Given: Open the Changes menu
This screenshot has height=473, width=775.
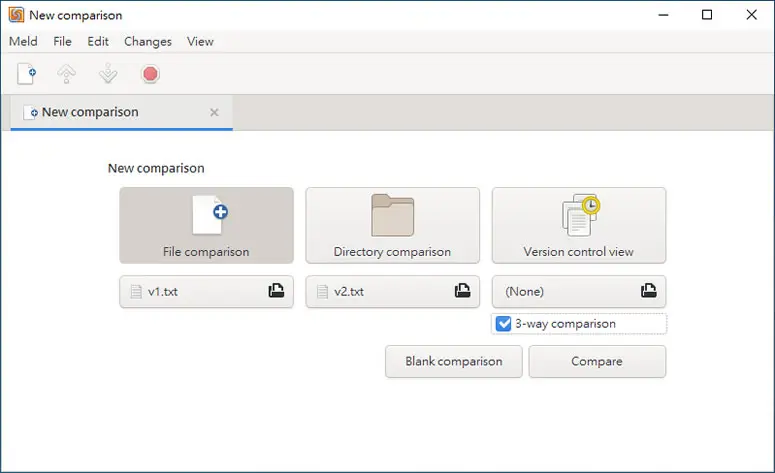Looking at the screenshot, I should [148, 42].
